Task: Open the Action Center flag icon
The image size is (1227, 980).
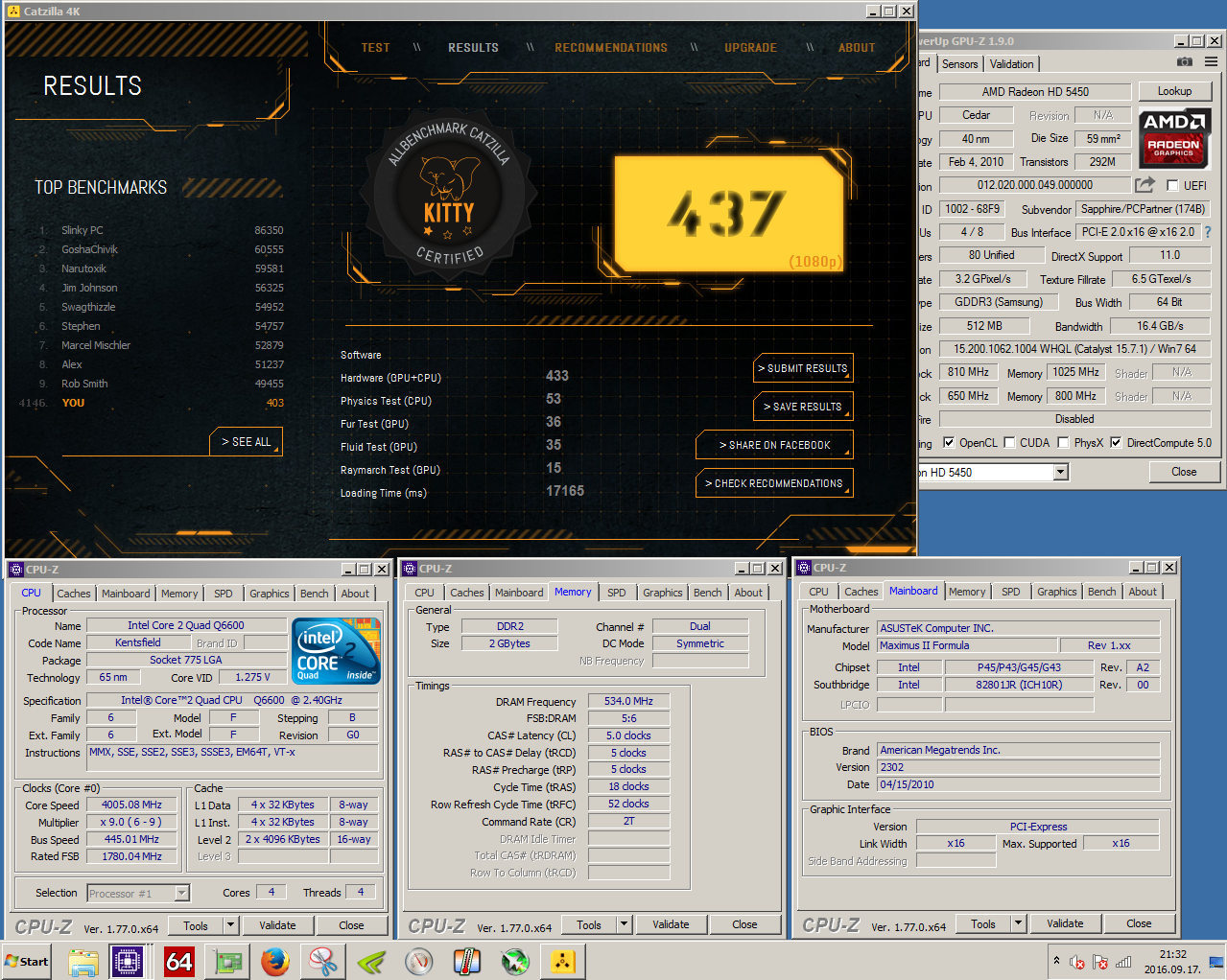Action: pos(1100,962)
